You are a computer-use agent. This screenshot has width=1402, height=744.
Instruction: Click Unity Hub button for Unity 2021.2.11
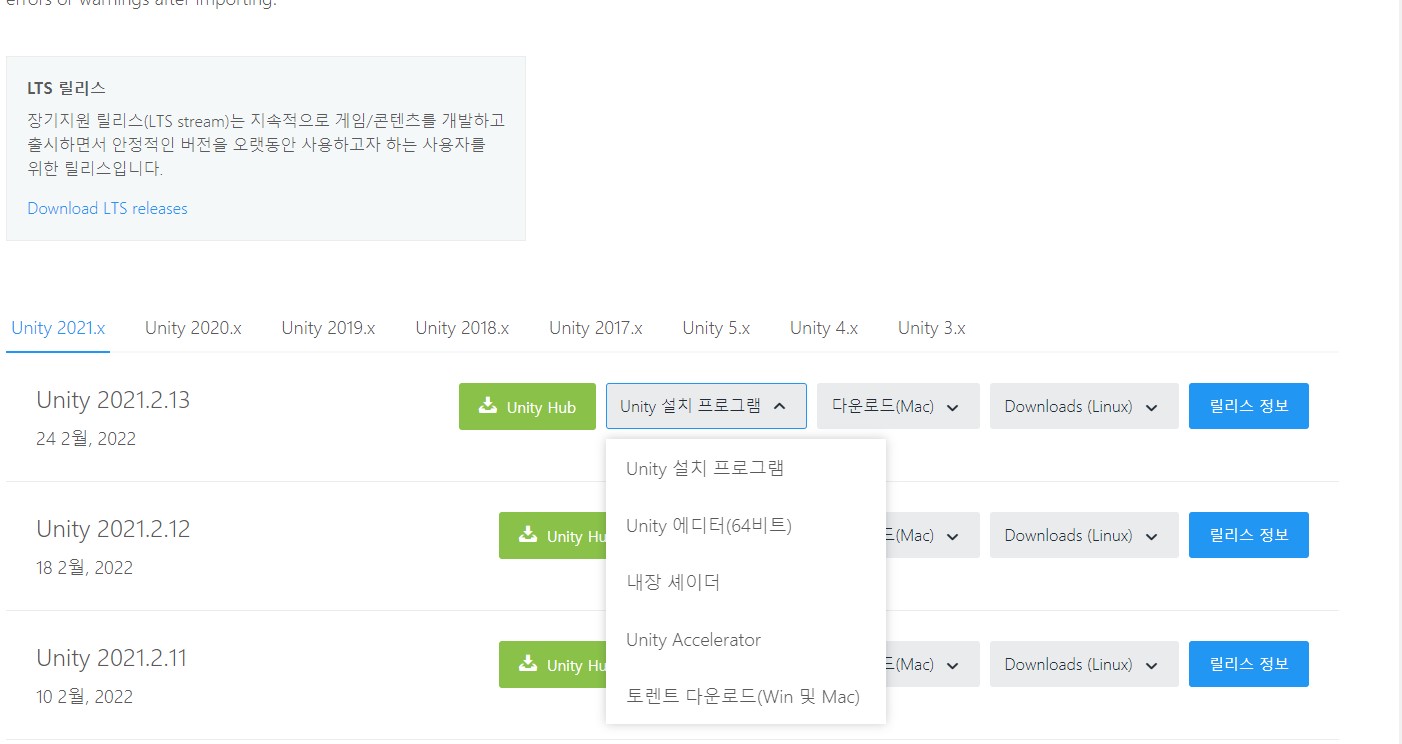coord(552,664)
